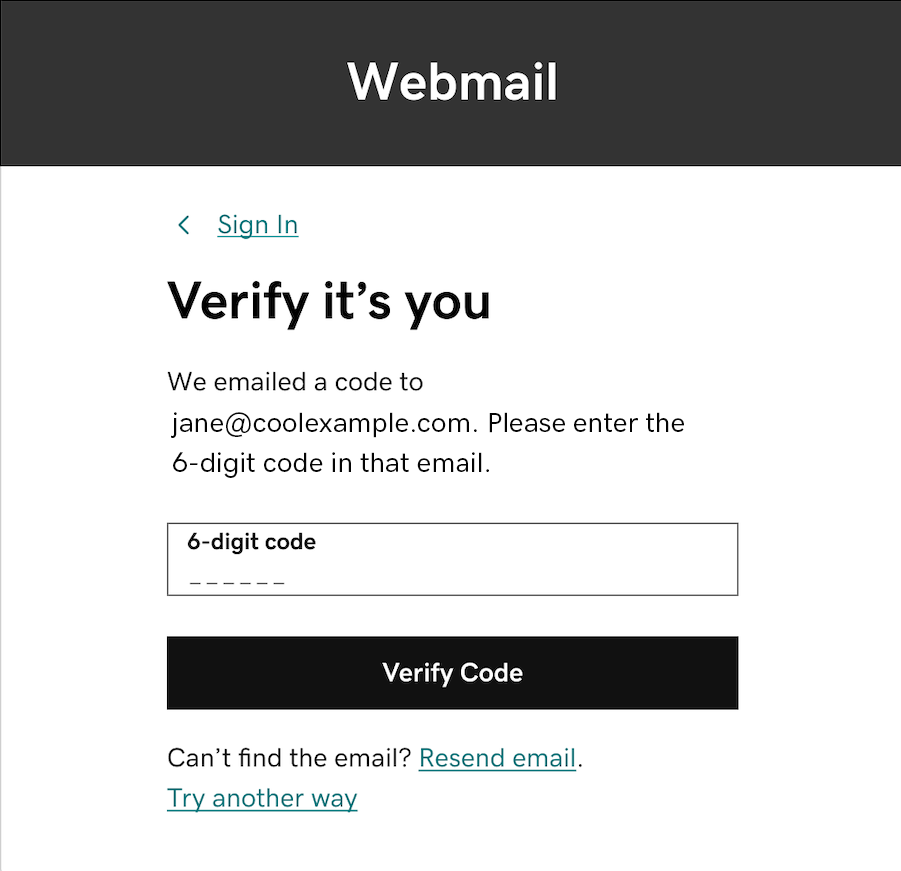
Task: Open the Sign In page
Action: pyautogui.click(x=257, y=225)
